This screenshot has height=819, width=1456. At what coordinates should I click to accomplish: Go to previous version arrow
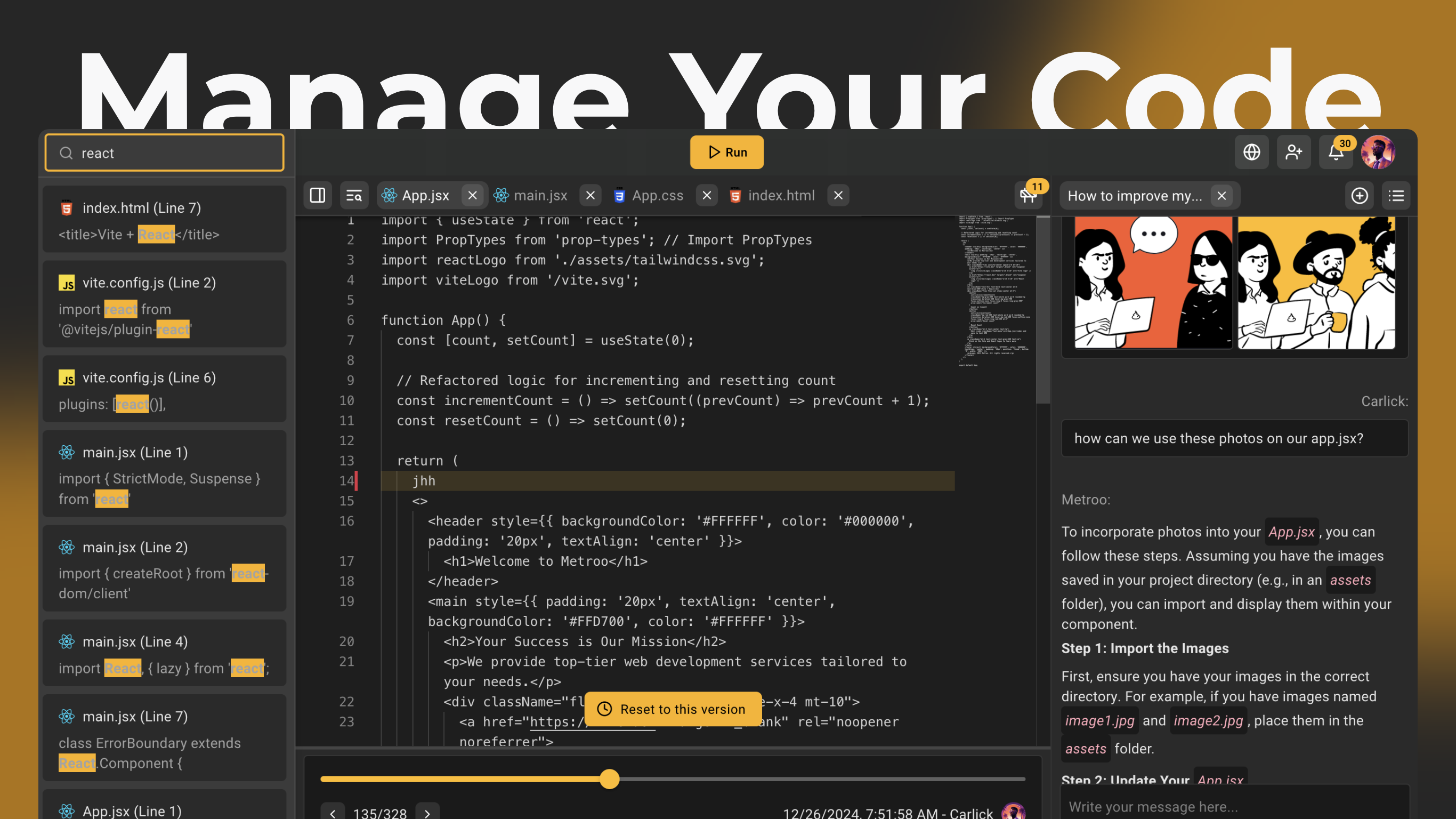click(333, 812)
